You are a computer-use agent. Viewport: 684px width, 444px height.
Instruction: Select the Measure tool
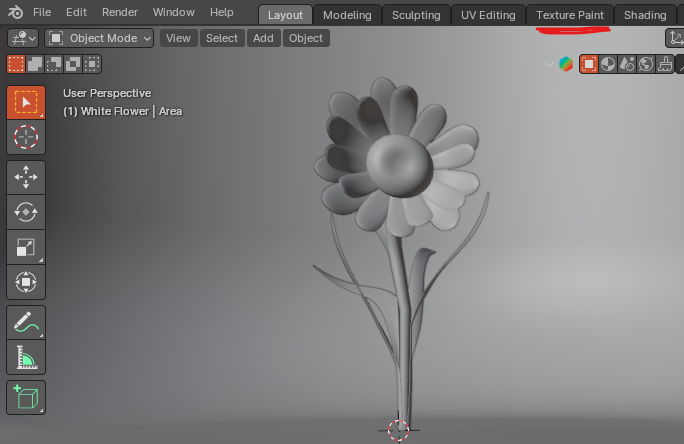point(26,357)
